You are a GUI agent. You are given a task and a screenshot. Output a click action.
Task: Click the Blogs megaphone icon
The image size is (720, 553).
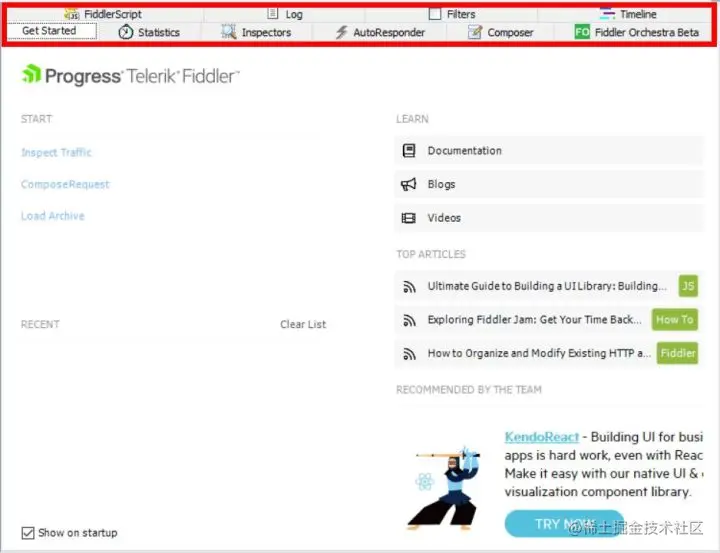(409, 184)
